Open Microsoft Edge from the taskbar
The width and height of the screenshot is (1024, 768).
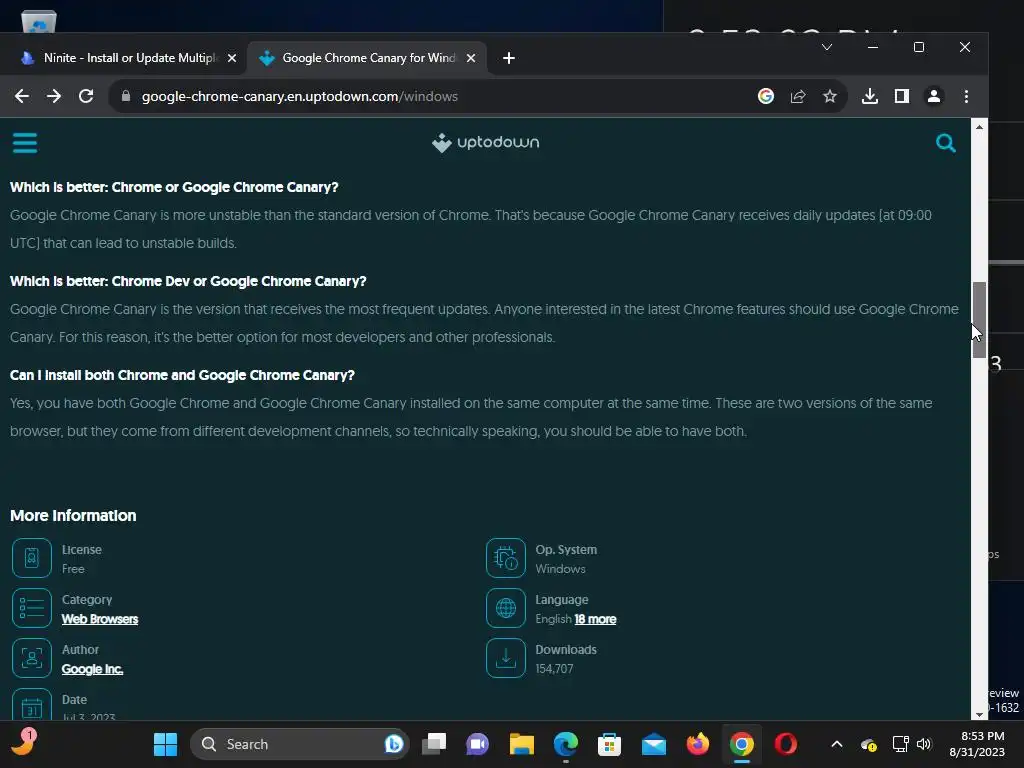click(x=566, y=744)
